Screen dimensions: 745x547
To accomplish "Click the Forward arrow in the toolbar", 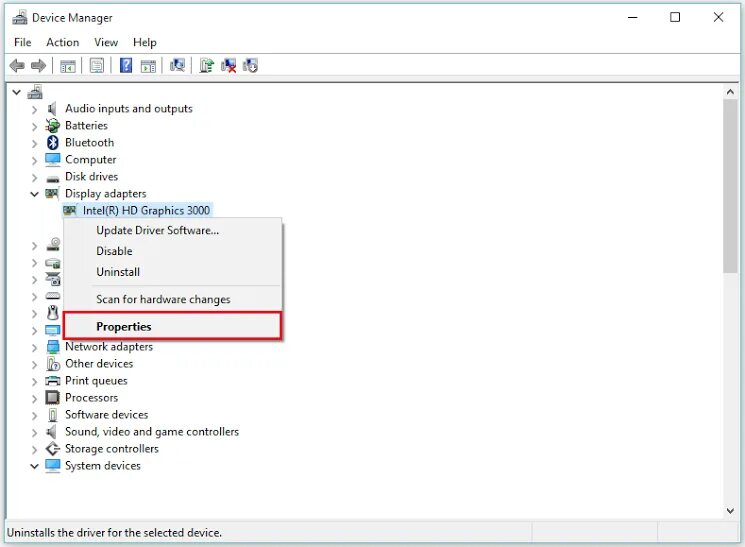I will tap(38, 66).
